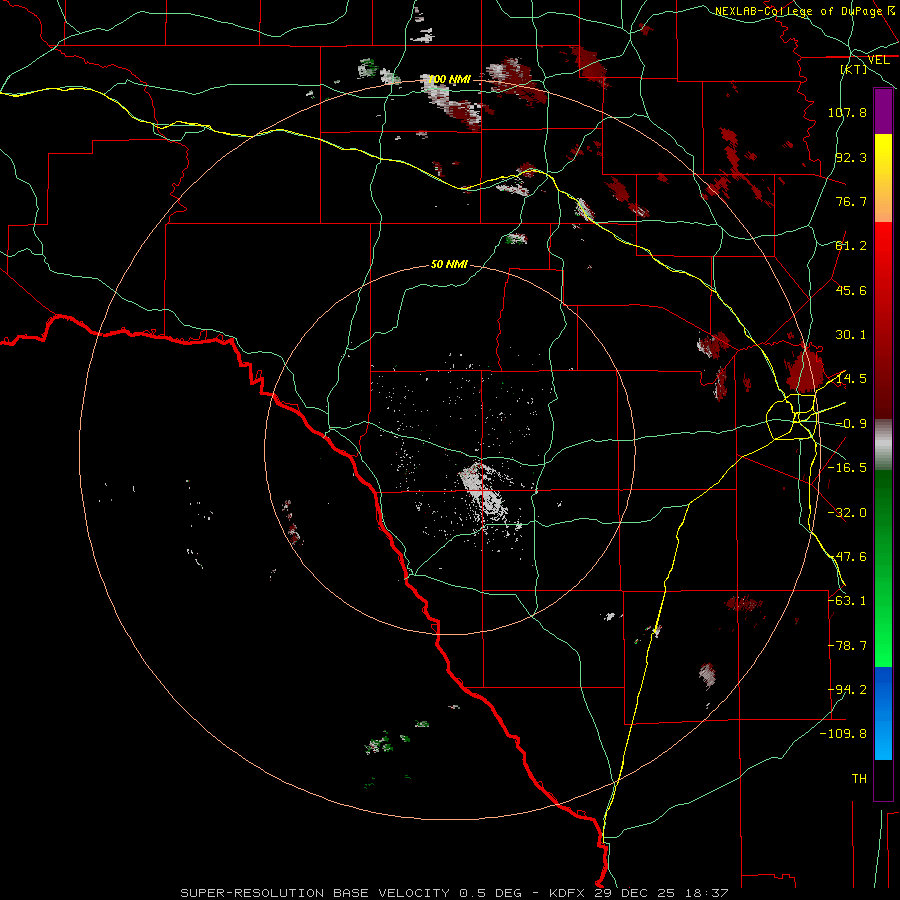Image resolution: width=900 pixels, height=900 pixels.
Task: Click the 61.2 legend value
Action: 851,246
